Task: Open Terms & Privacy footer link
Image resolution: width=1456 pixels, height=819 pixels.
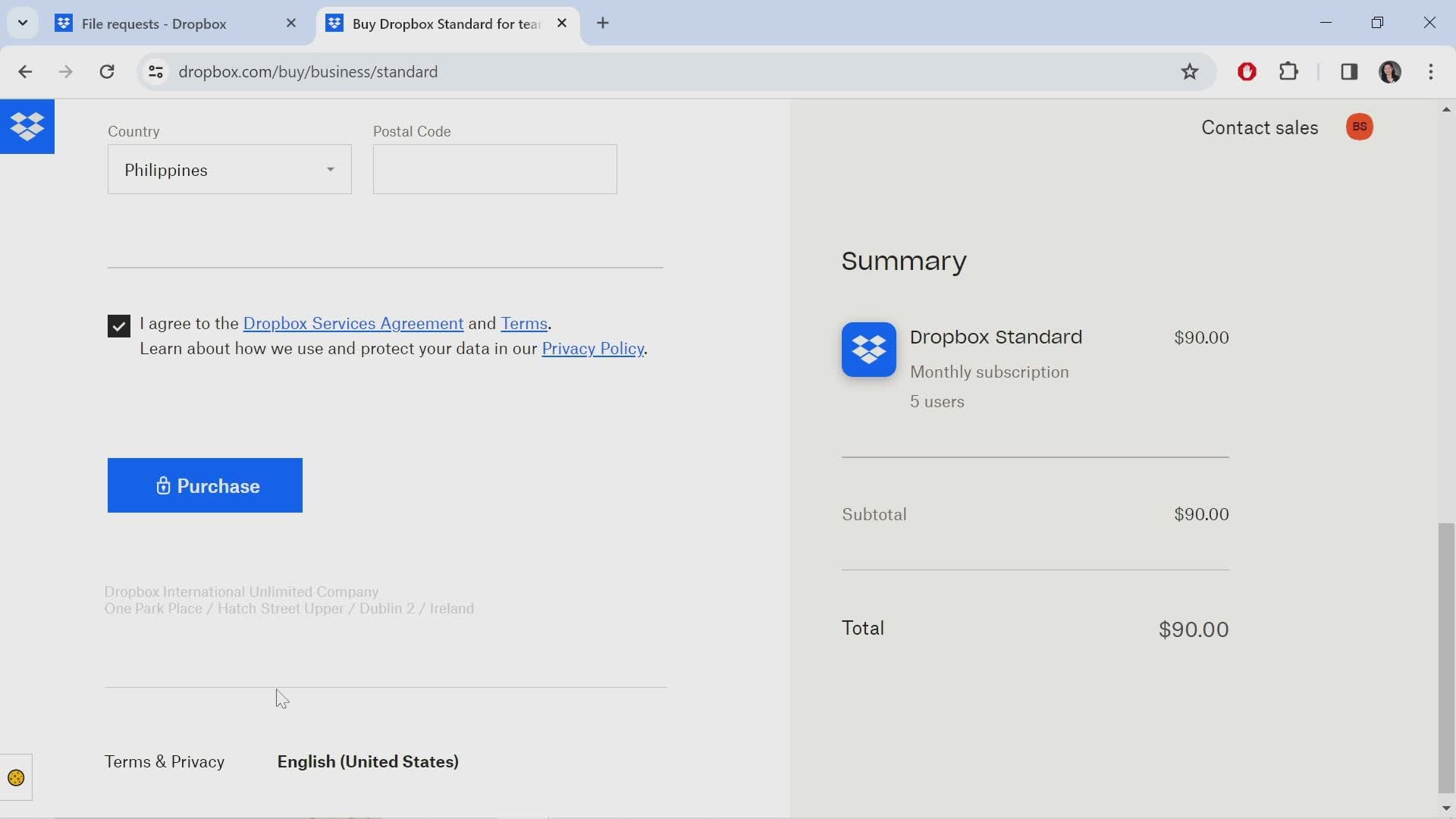Action: click(x=165, y=761)
